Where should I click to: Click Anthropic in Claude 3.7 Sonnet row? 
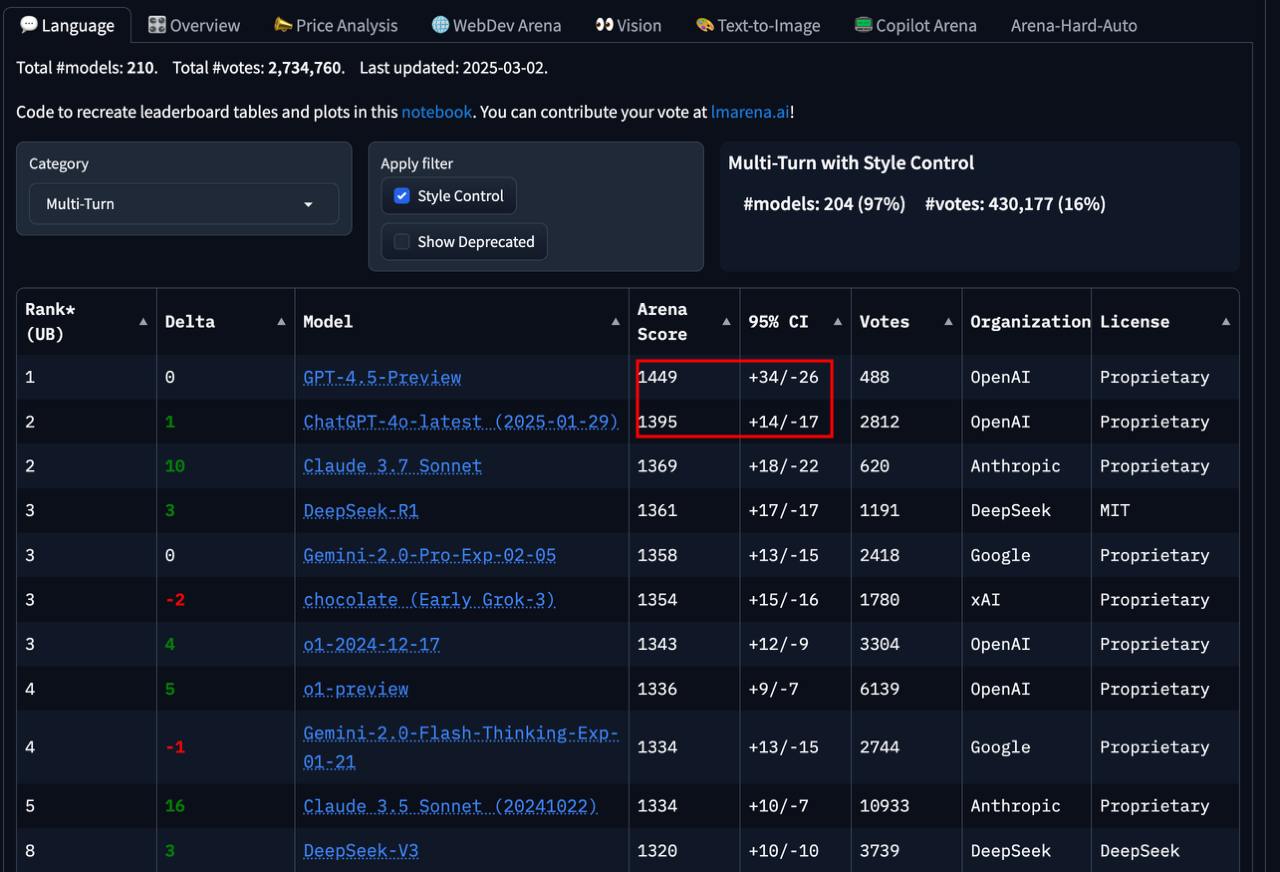(x=1015, y=466)
